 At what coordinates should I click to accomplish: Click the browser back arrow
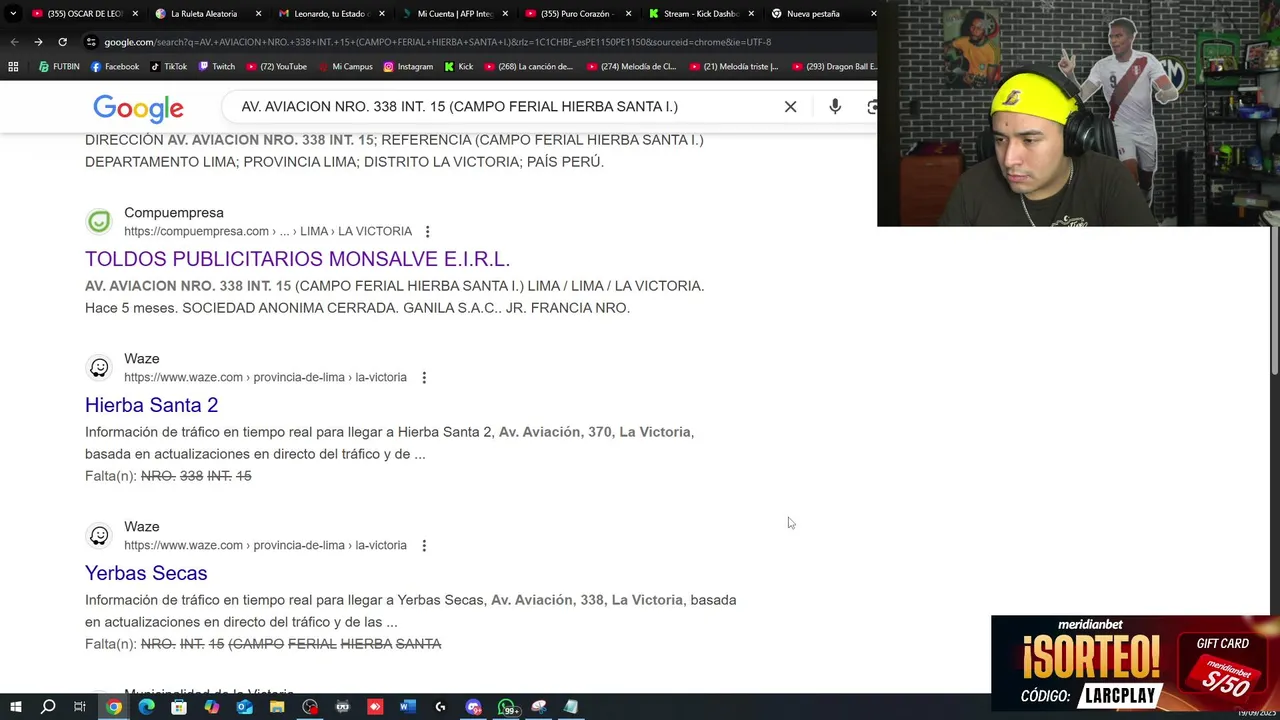[14, 42]
